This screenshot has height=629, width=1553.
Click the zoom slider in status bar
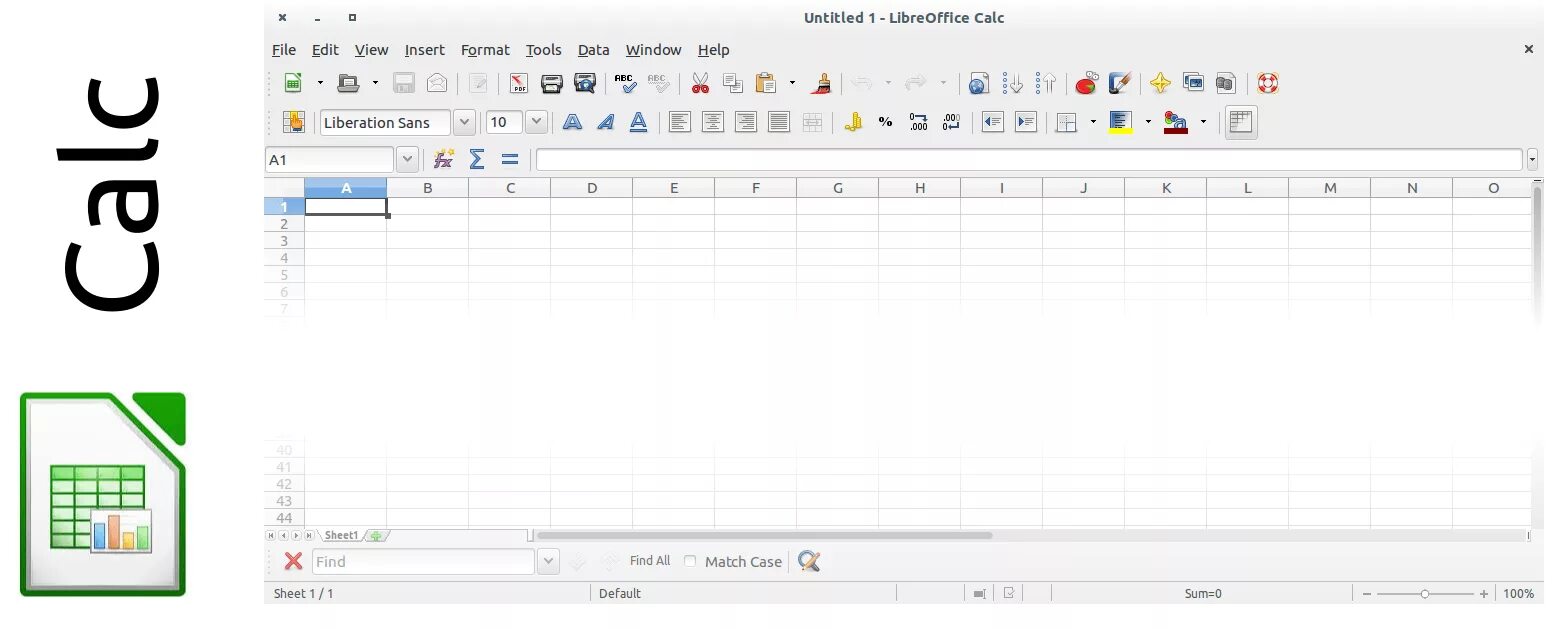1425,594
